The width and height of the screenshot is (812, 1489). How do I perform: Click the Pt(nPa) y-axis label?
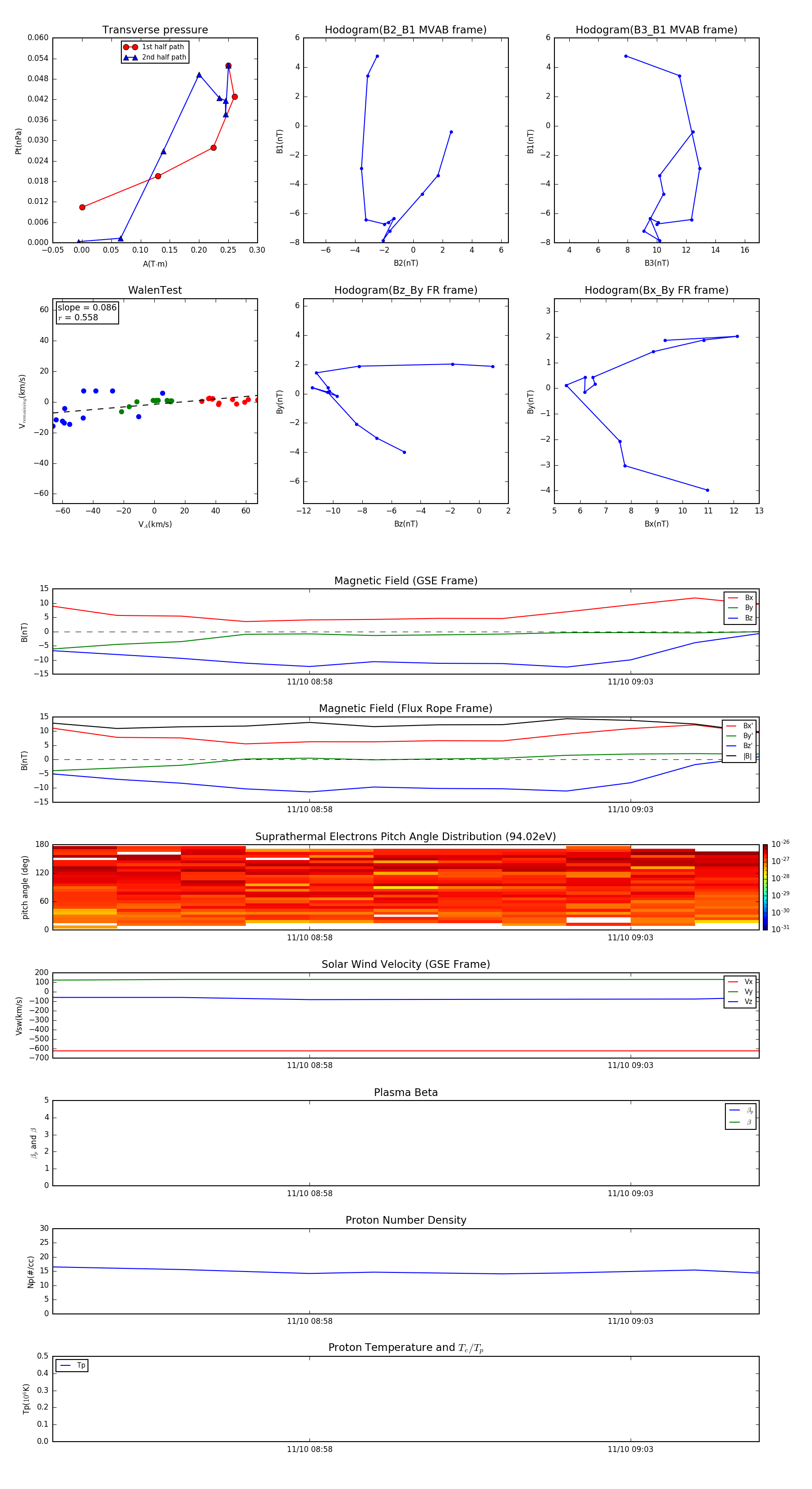point(18,141)
